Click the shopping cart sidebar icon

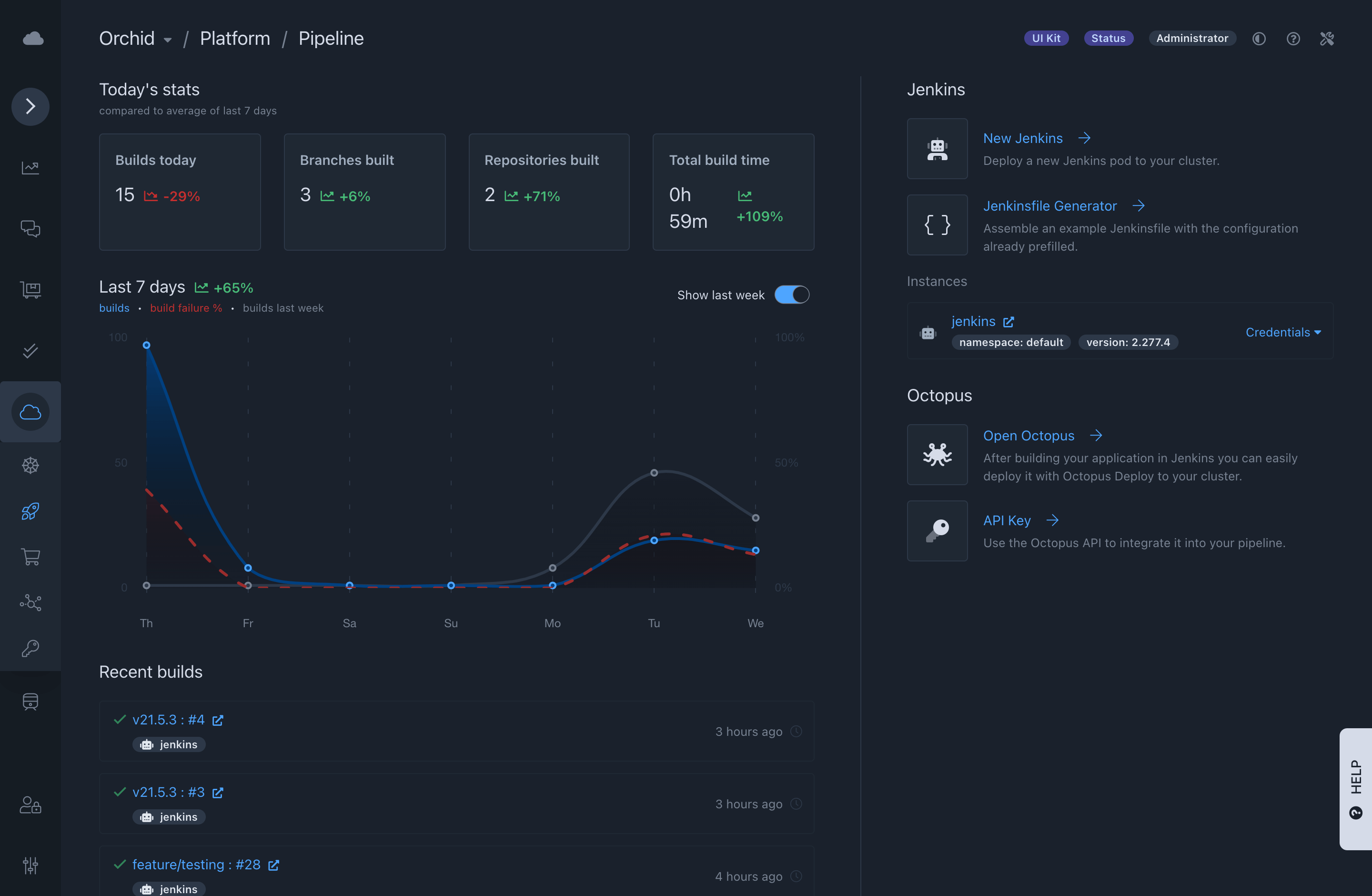(30, 556)
